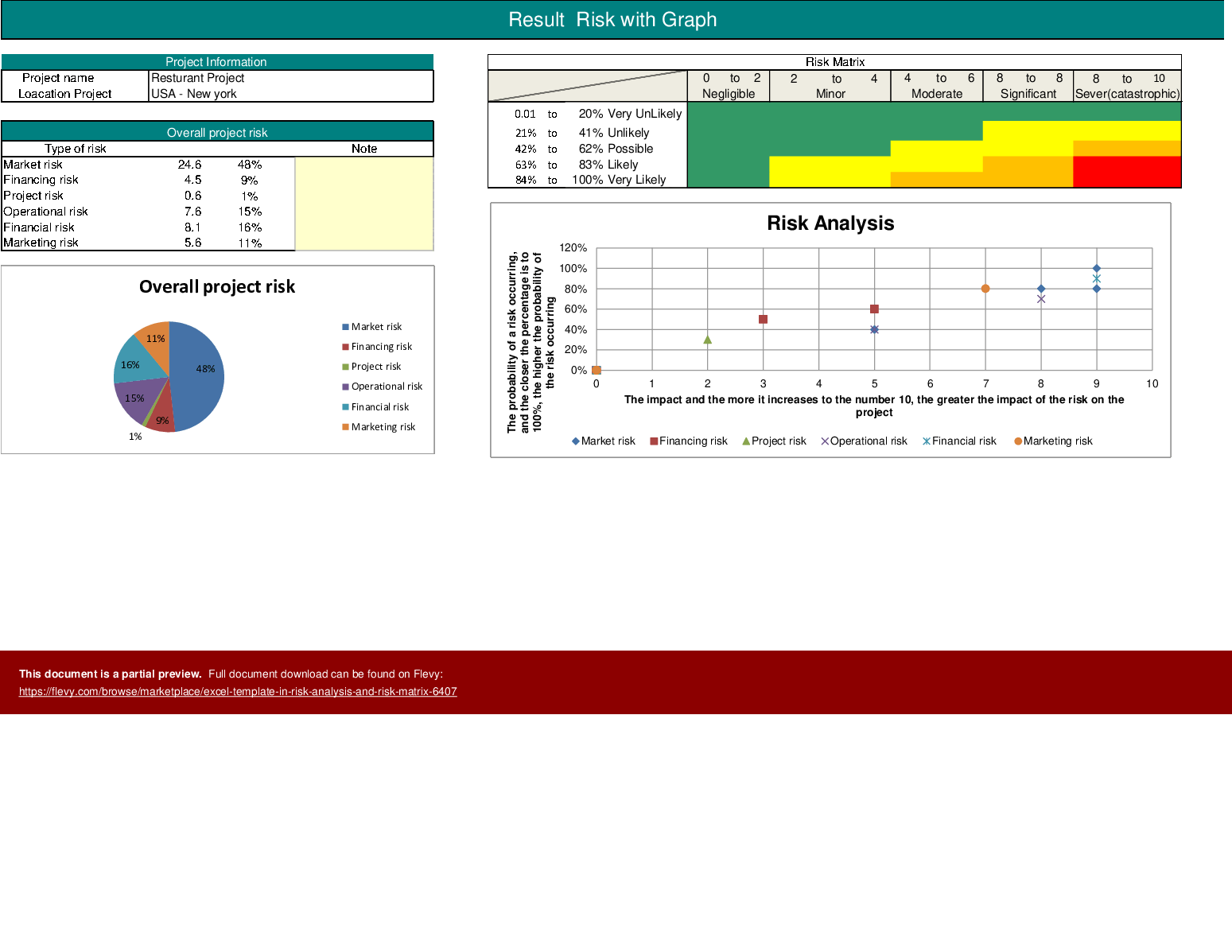
Task: Select the value 8.1 for Financial risk
Action: (x=192, y=227)
